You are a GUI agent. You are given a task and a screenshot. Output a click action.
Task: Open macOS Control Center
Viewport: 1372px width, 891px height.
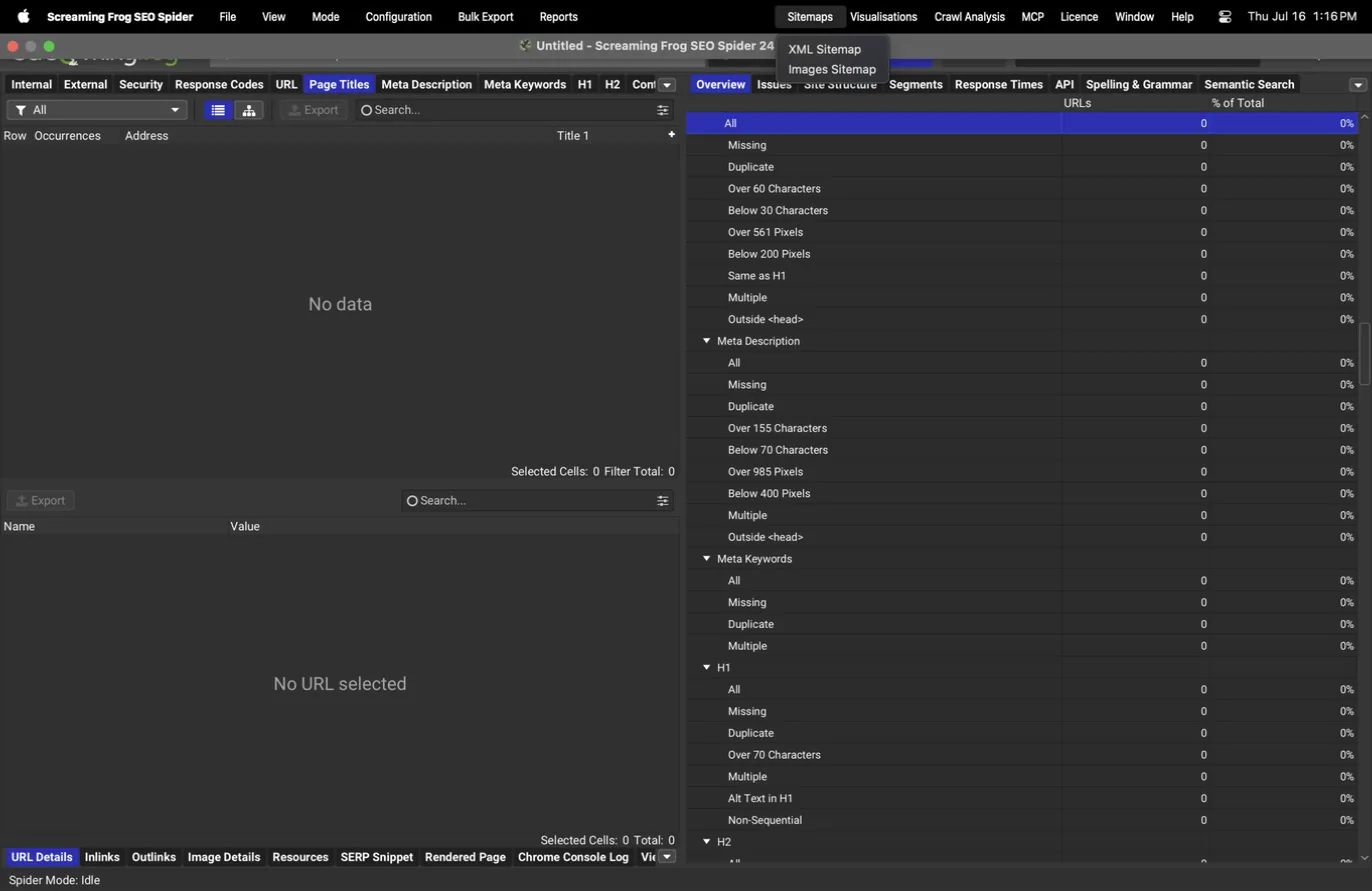[x=1225, y=16]
